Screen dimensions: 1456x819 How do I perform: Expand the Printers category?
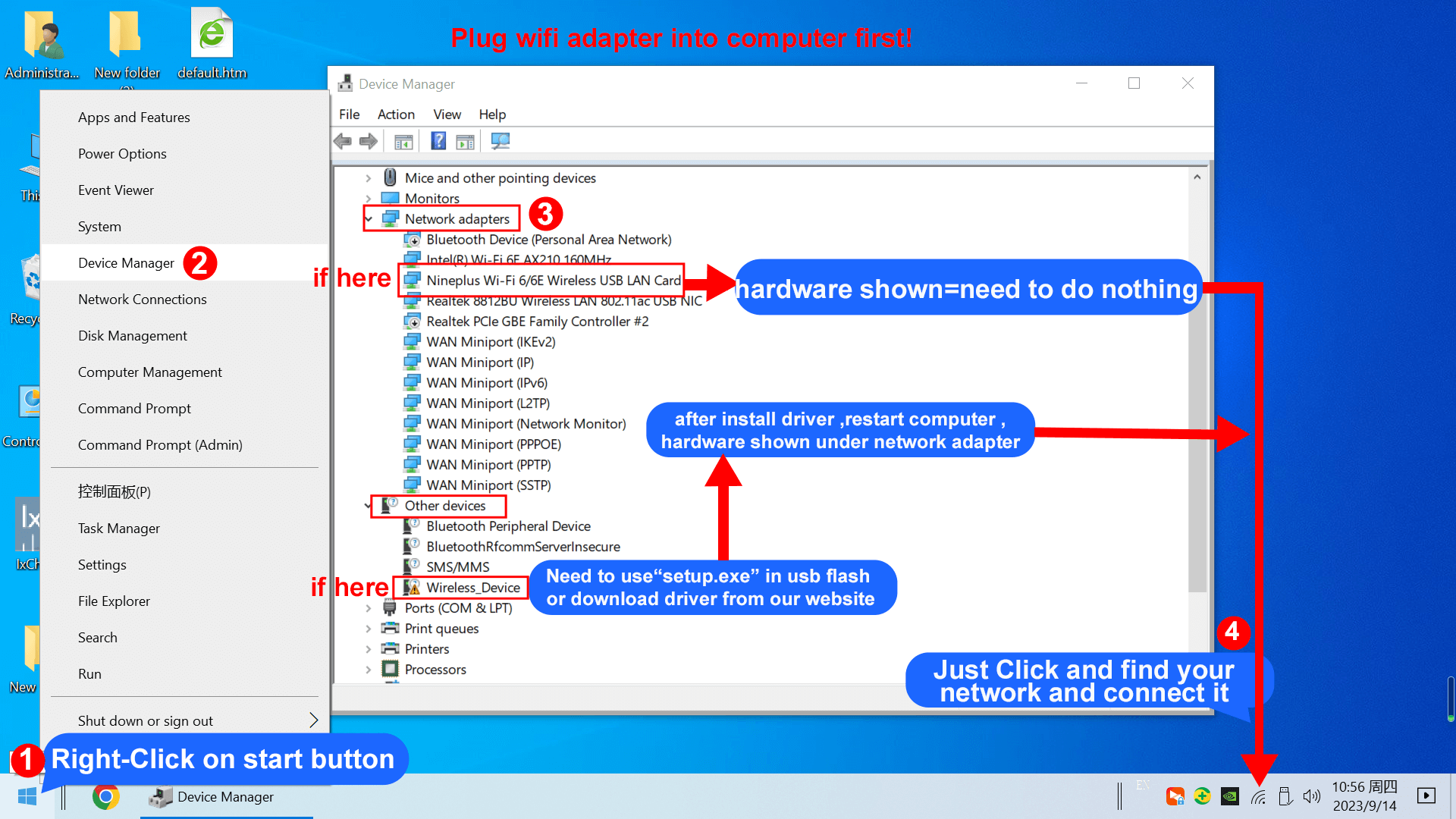point(369,649)
